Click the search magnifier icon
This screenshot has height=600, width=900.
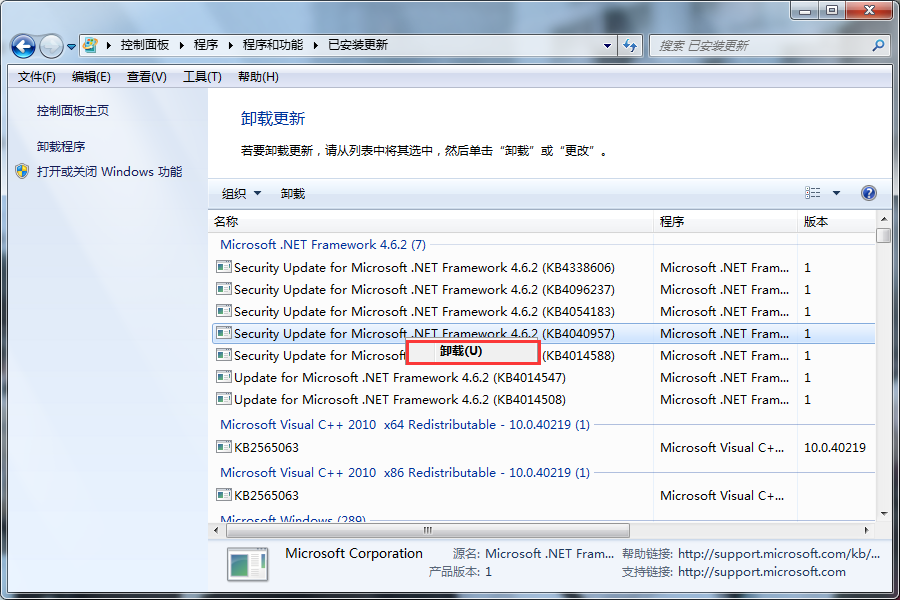pyautogui.click(x=878, y=45)
